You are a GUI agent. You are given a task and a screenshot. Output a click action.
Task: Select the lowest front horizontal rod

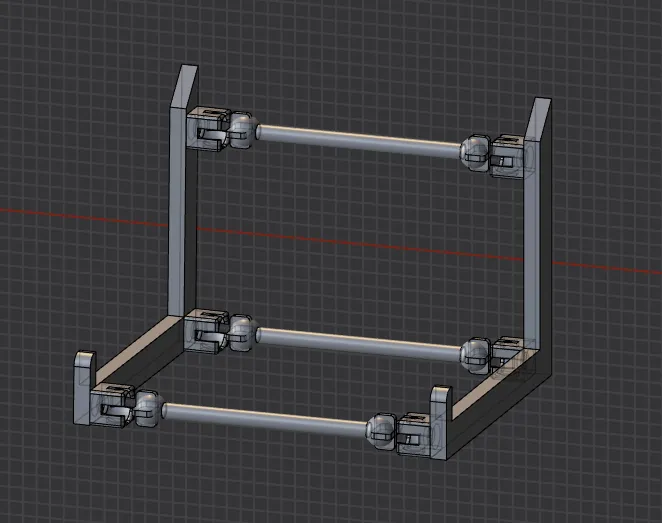265,419
